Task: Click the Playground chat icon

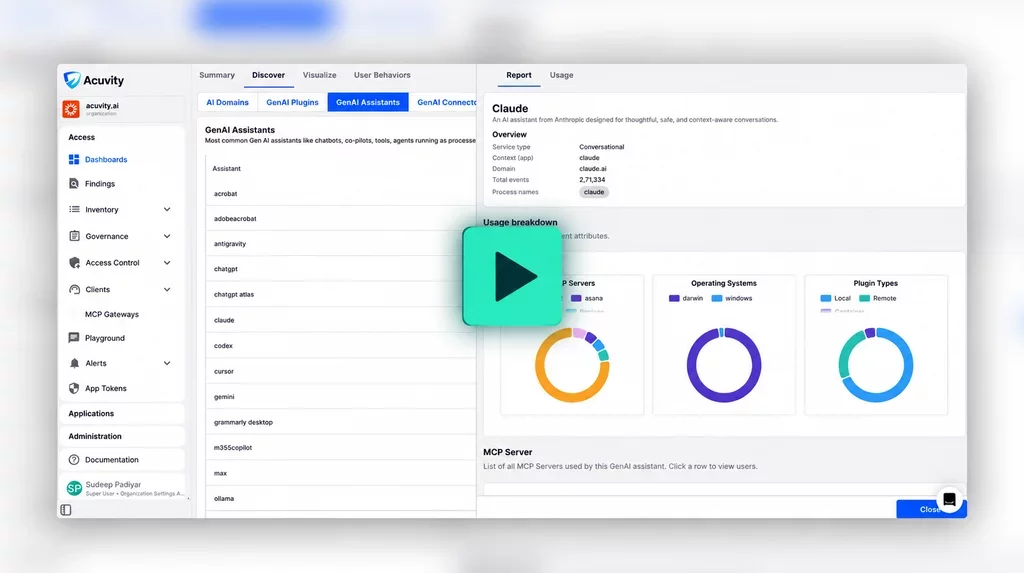Action: click(x=74, y=338)
